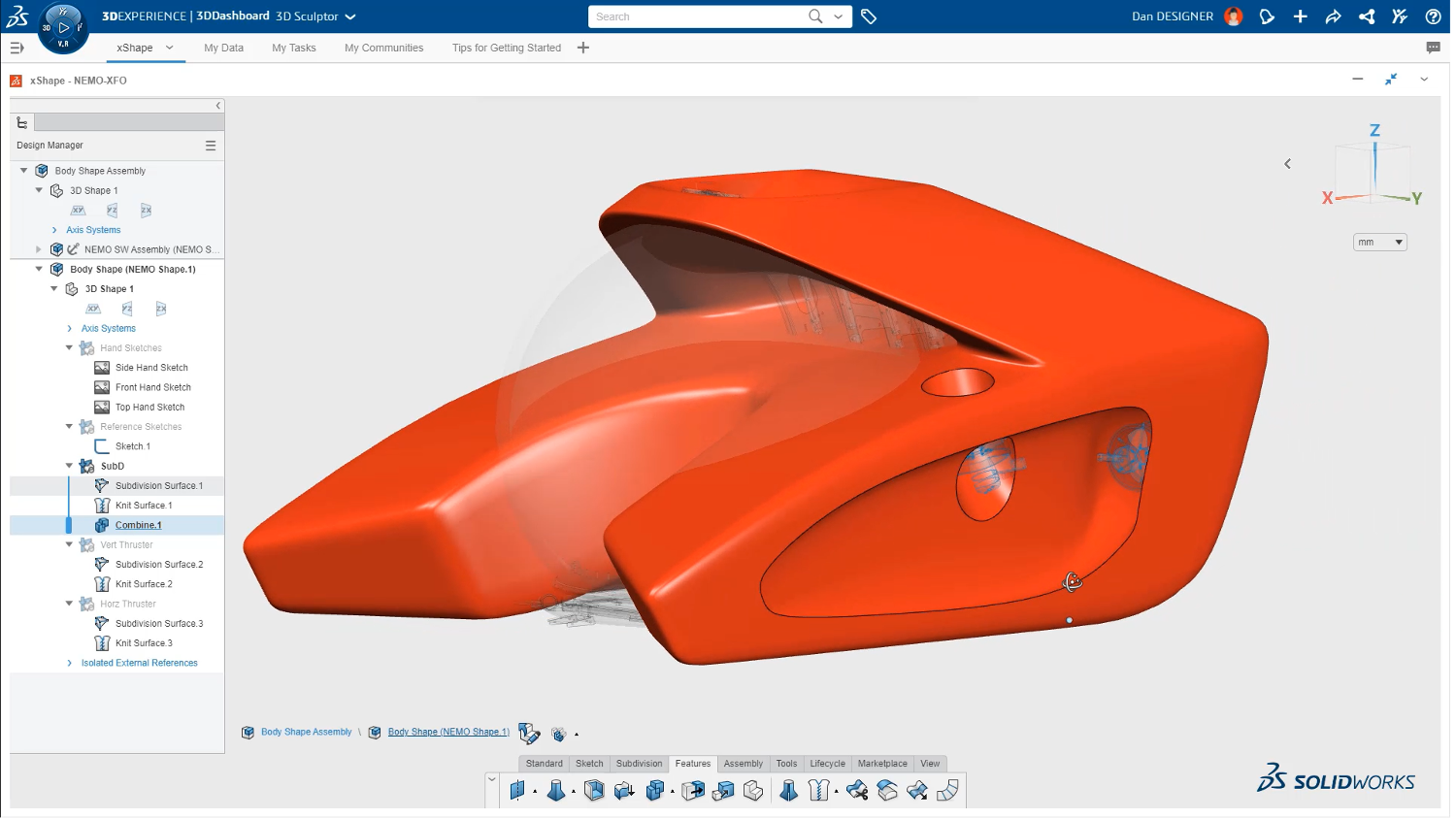Expand the Isolated External References node
The height and width of the screenshot is (819, 1456).
tap(69, 664)
